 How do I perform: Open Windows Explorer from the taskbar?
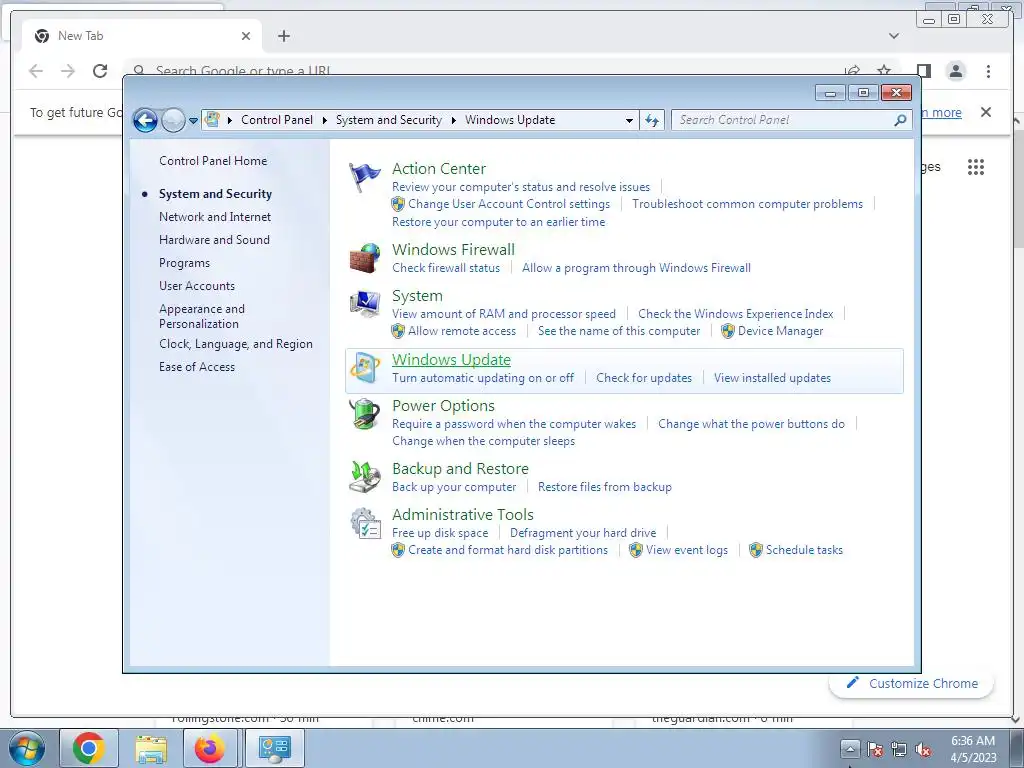[x=151, y=748]
